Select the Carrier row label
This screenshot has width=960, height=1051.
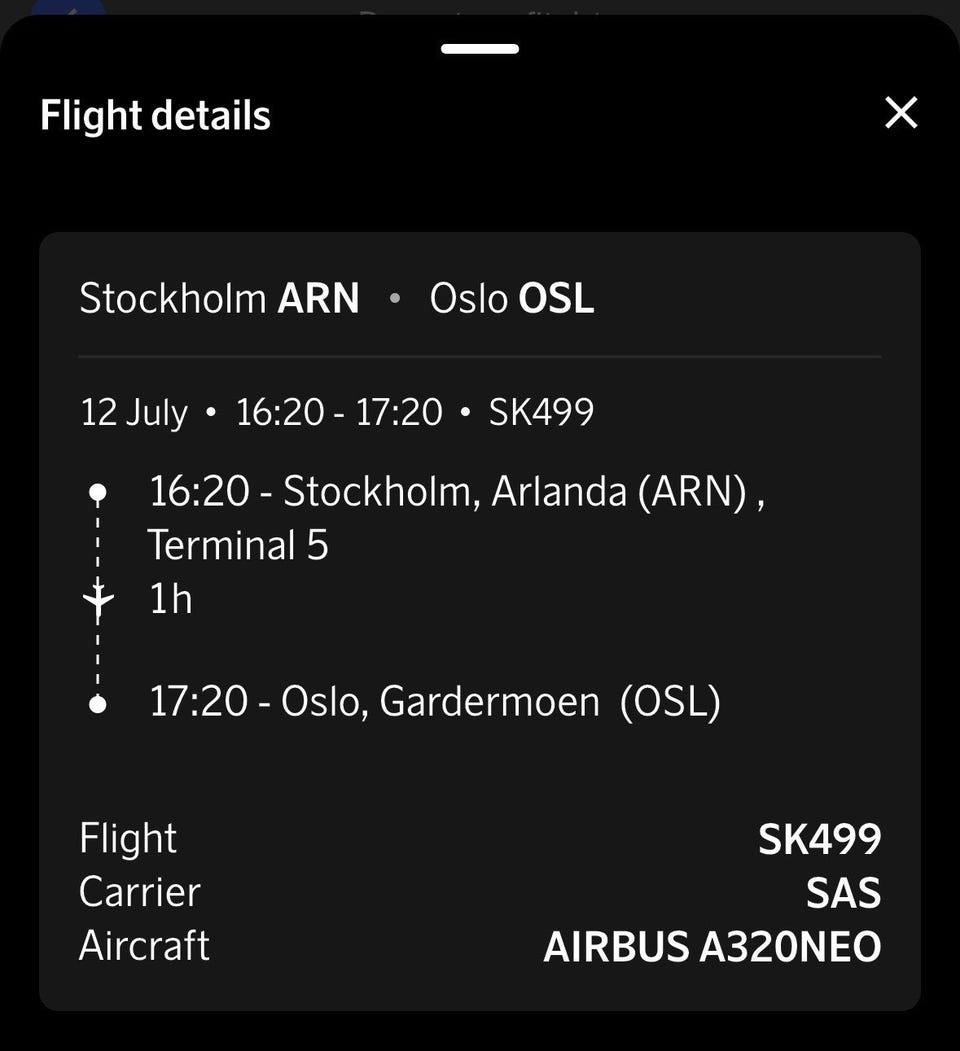pyautogui.click(x=139, y=892)
